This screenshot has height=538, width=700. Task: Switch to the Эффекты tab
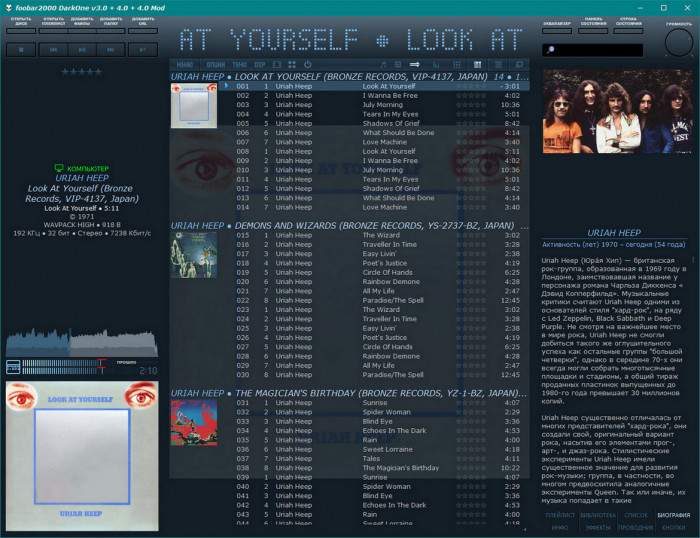point(598,527)
